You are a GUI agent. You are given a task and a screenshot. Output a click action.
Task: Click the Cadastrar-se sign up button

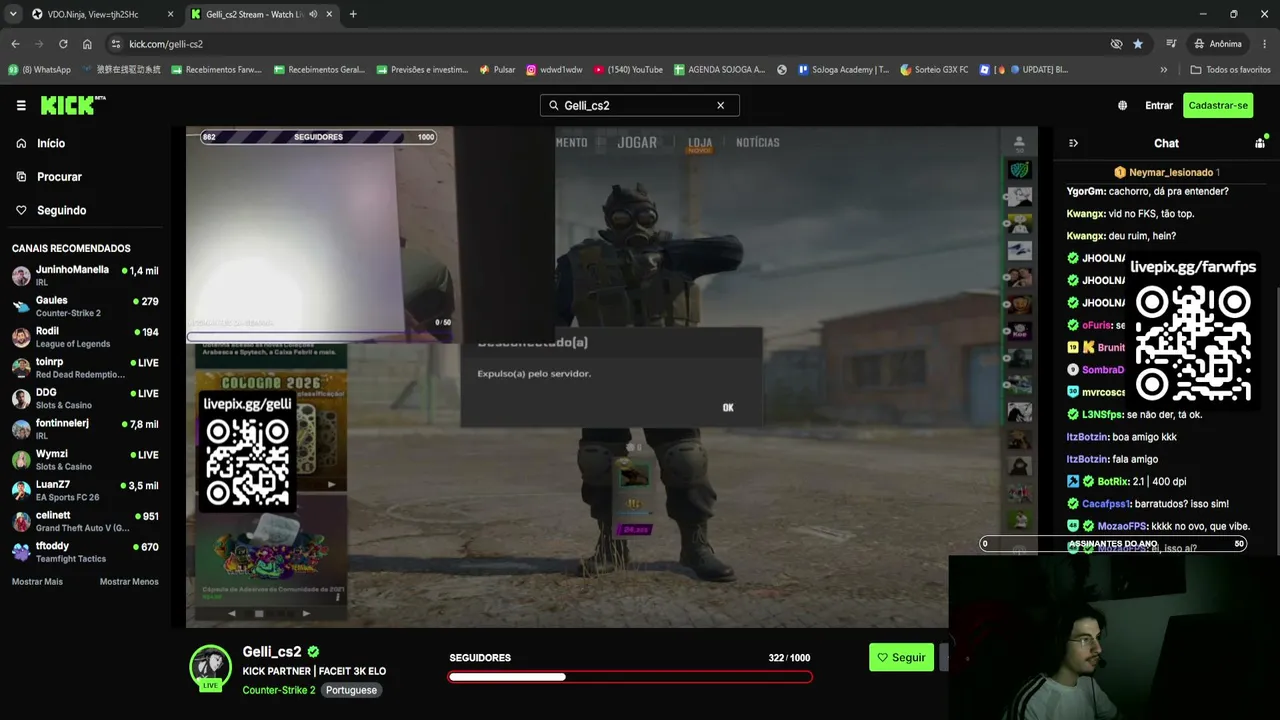tap(1218, 105)
